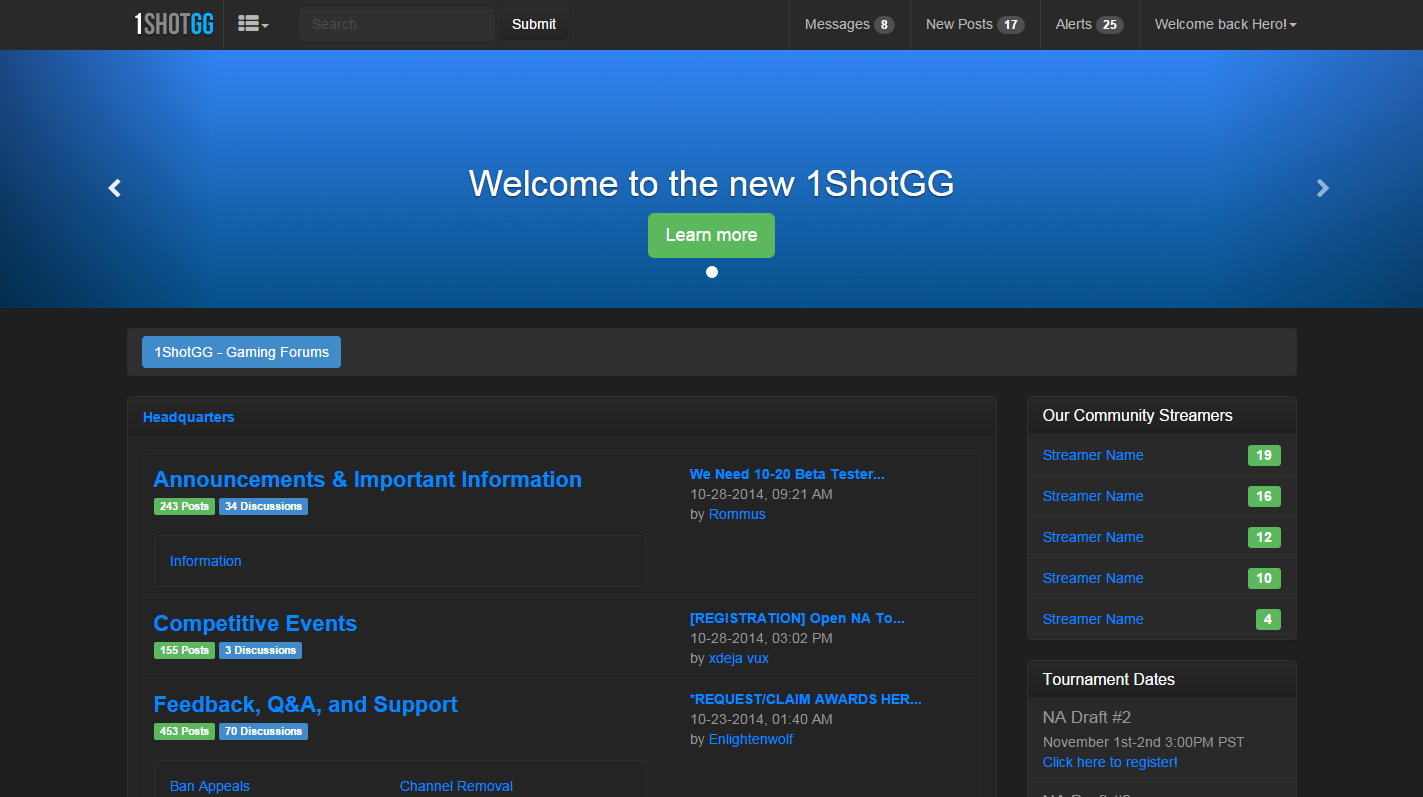The image size is (1423, 797).
Task: Open the Channel Removal subforum
Action: pos(456,786)
